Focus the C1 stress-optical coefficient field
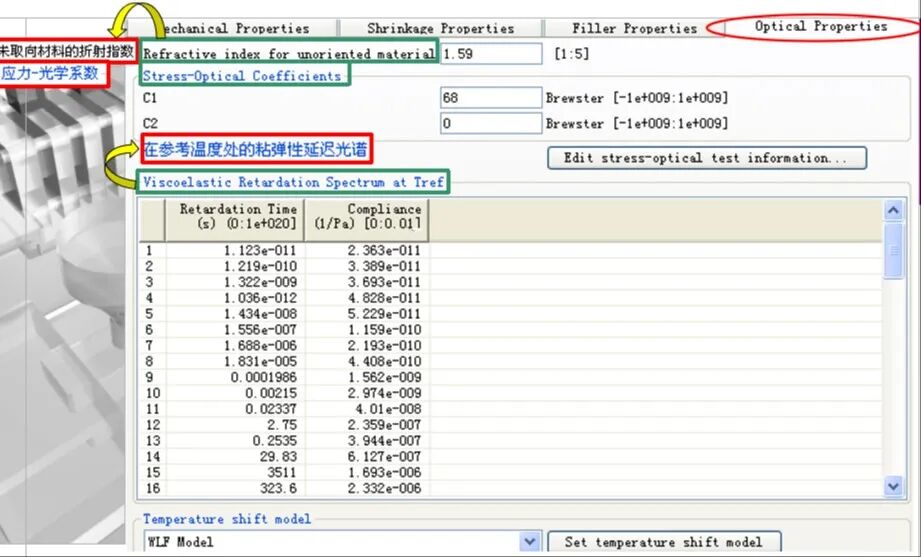The width and height of the screenshot is (921, 557). (x=490, y=98)
